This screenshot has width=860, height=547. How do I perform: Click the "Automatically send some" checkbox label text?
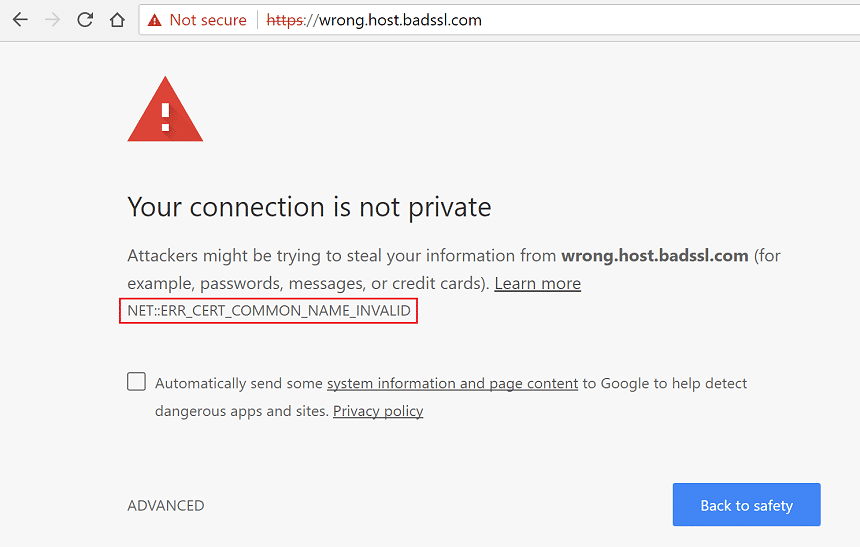(239, 383)
